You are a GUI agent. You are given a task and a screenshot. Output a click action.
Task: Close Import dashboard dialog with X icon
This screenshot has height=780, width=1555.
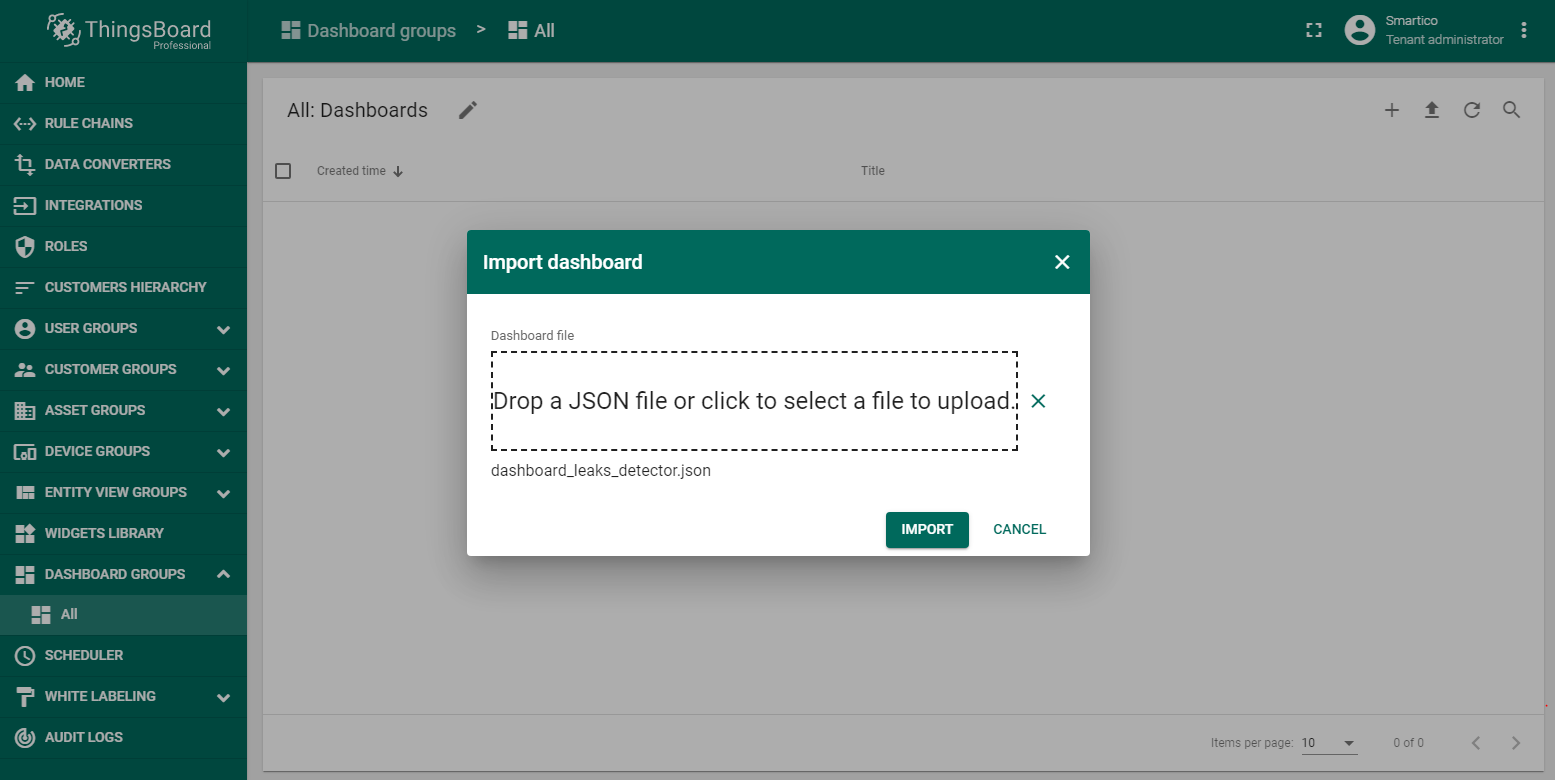(x=1062, y=262)
